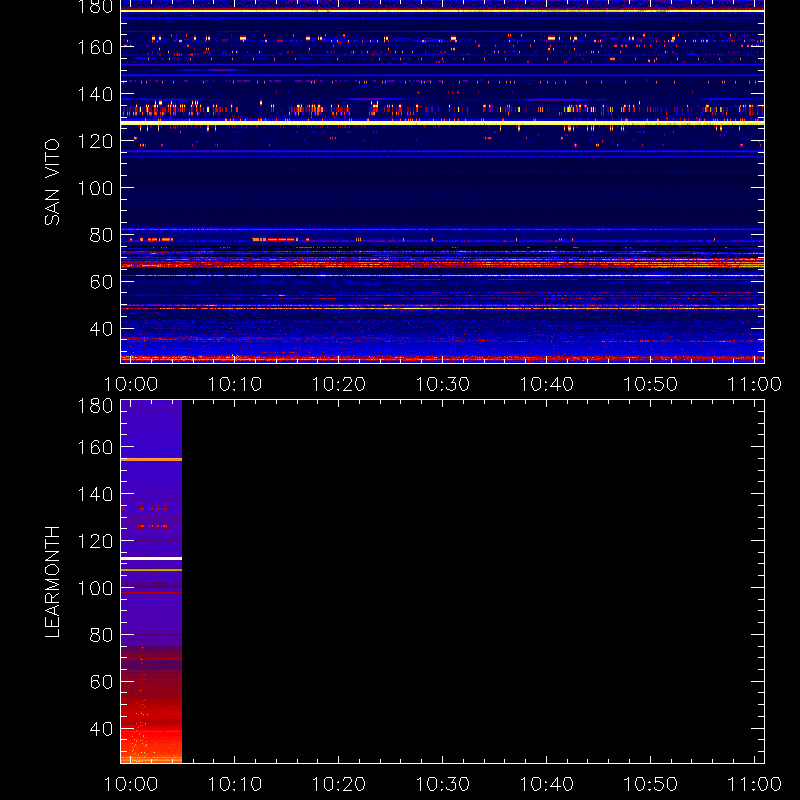The image size is (800, 800).
Task: Pick the 180 label on Learmonth axis
Action: click(95, 406)
